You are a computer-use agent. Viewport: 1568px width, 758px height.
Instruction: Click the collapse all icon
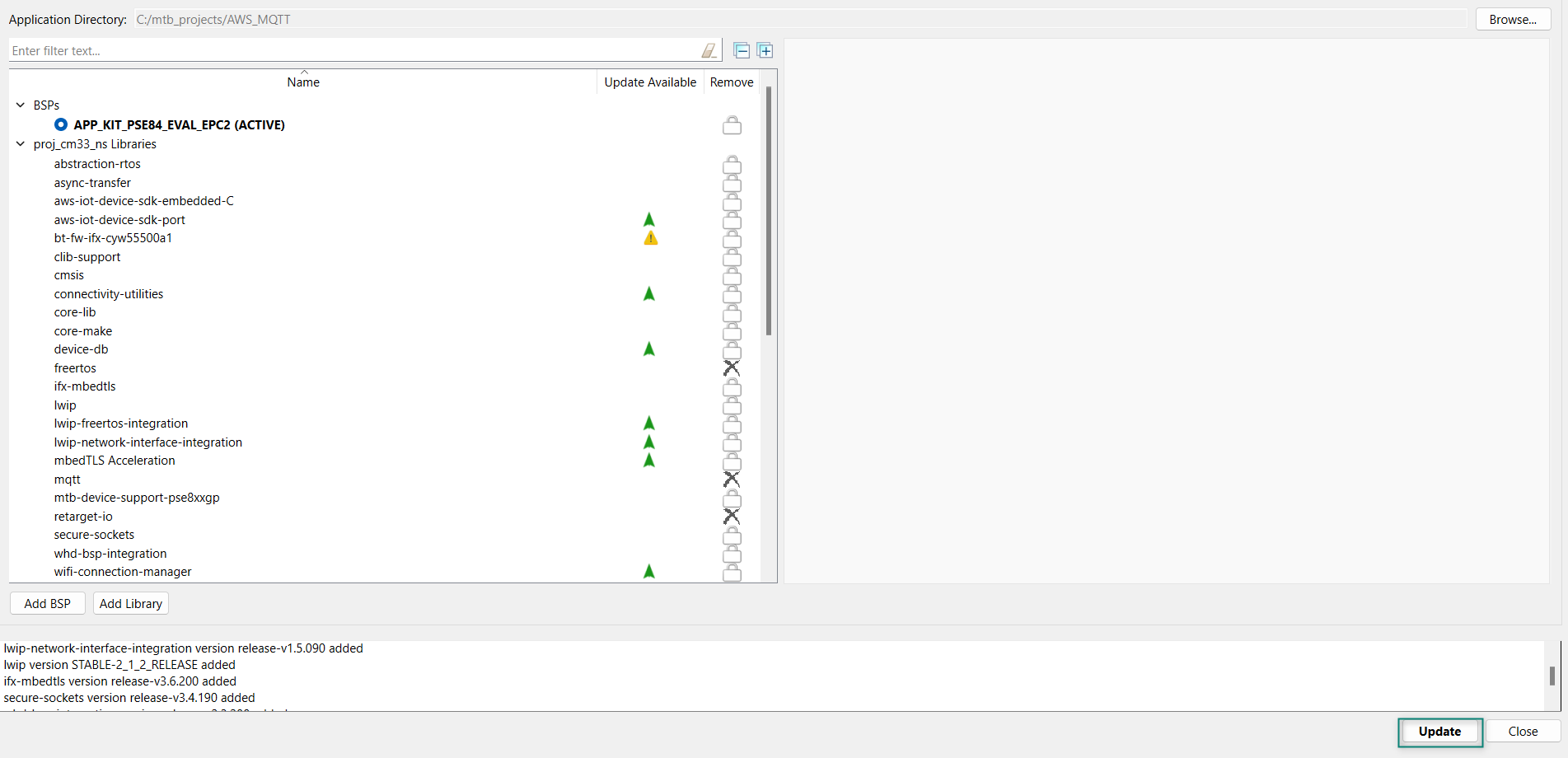(x=742, y=51)
